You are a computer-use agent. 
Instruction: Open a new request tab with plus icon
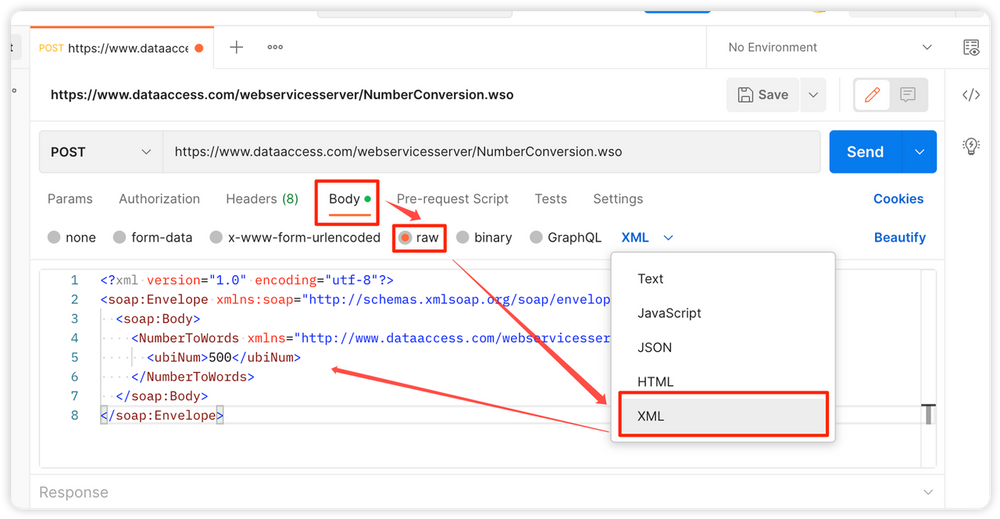click(x=237, y=47)
